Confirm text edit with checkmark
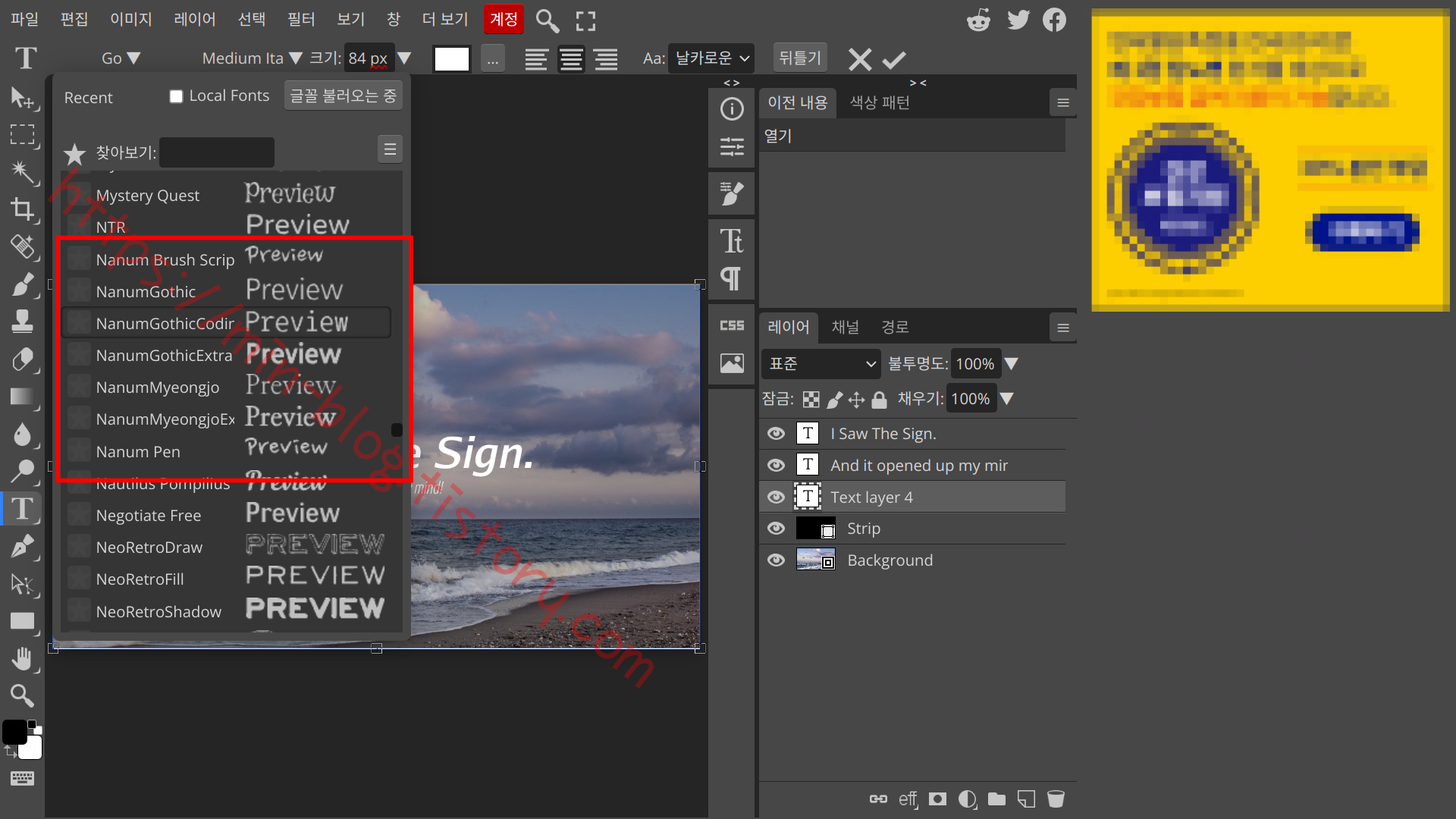 894,59
